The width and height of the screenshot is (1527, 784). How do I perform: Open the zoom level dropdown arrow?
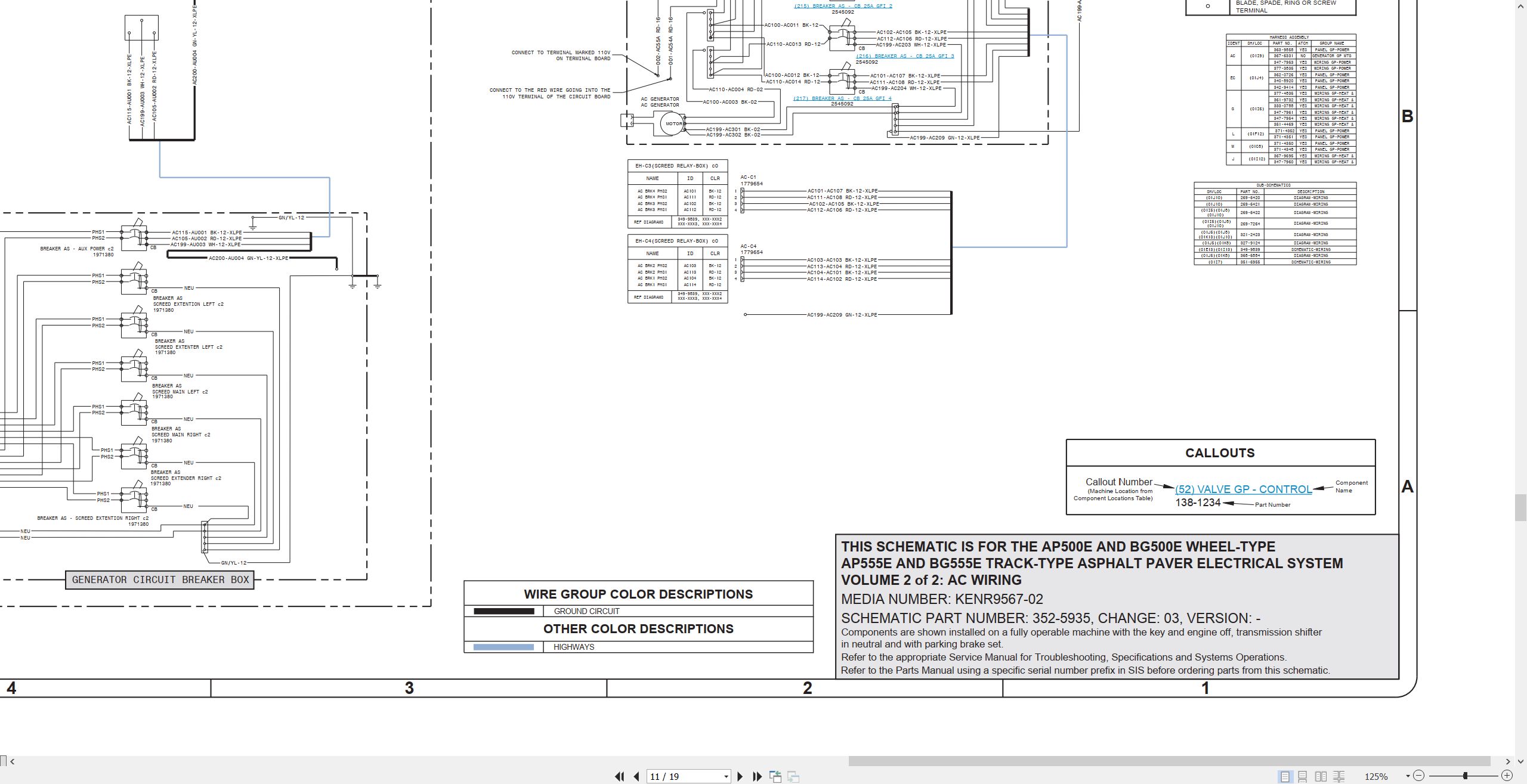click(x=1408, y=776)
